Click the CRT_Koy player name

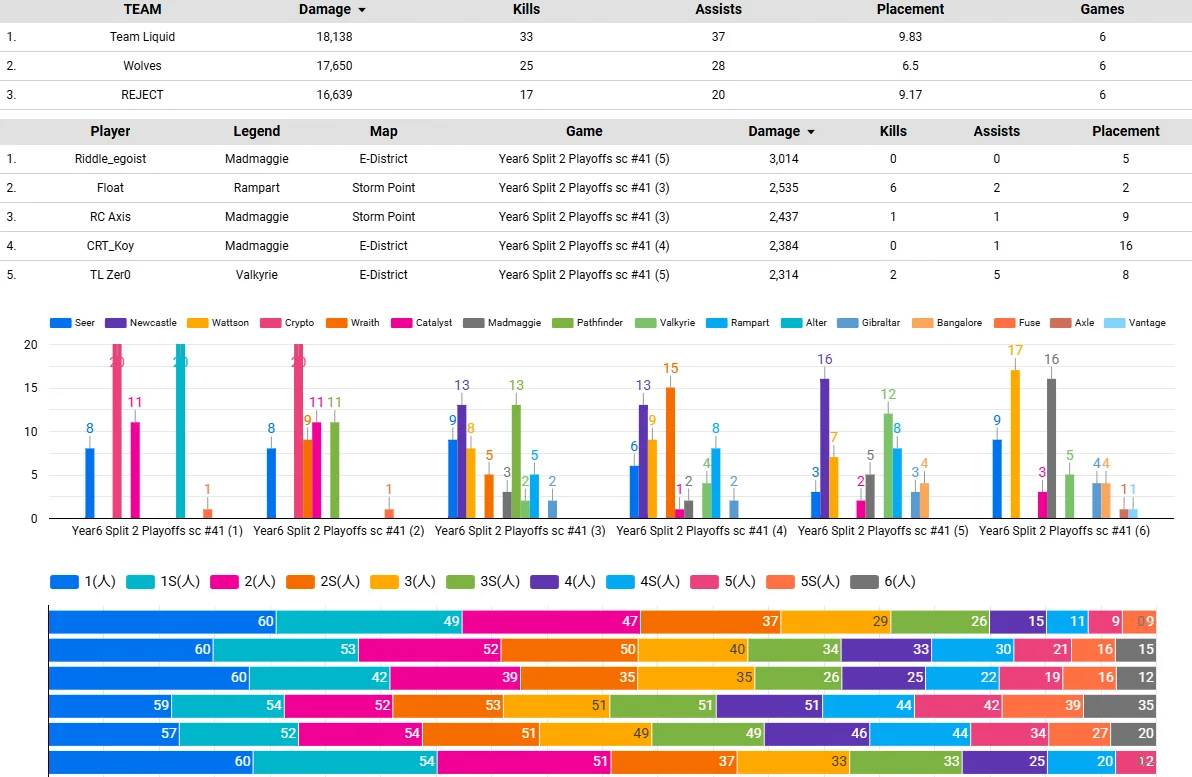point(110,246)
